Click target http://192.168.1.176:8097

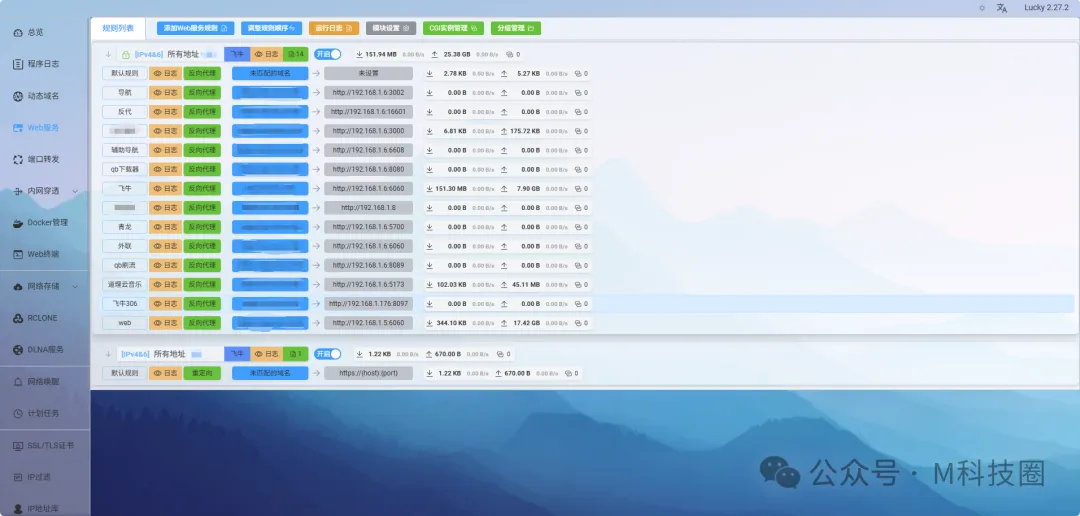pos(368,303)
